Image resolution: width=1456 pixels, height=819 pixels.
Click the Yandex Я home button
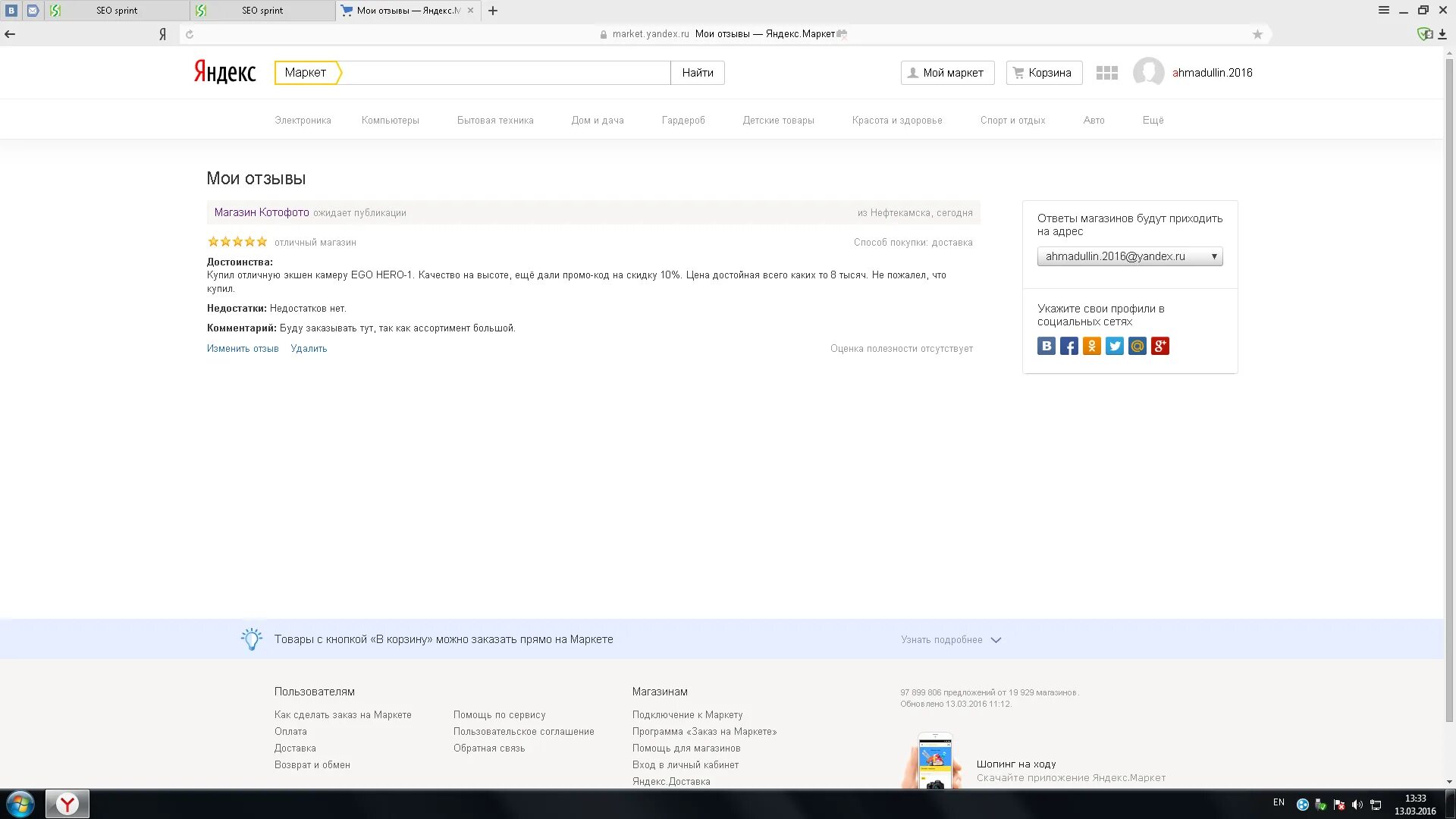pos(162,34)
